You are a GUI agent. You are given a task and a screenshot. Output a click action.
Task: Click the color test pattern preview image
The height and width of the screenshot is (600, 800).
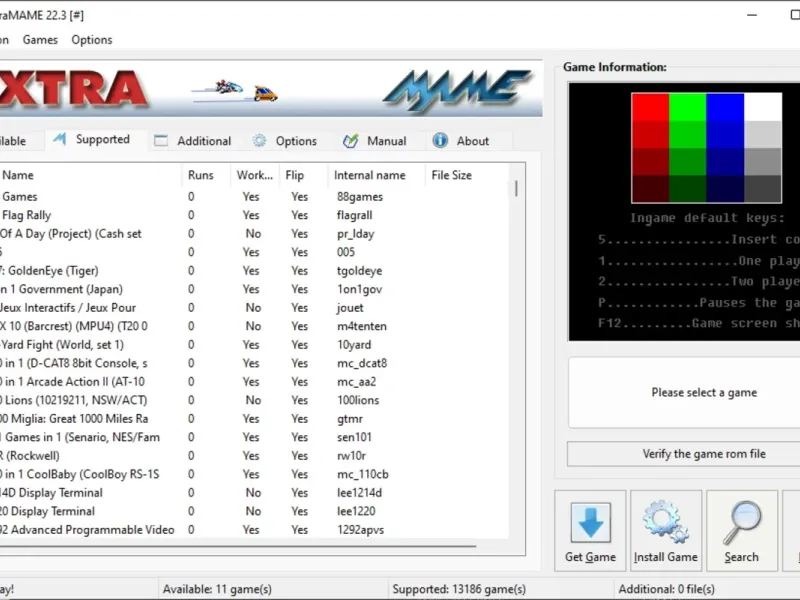[706, 148]
